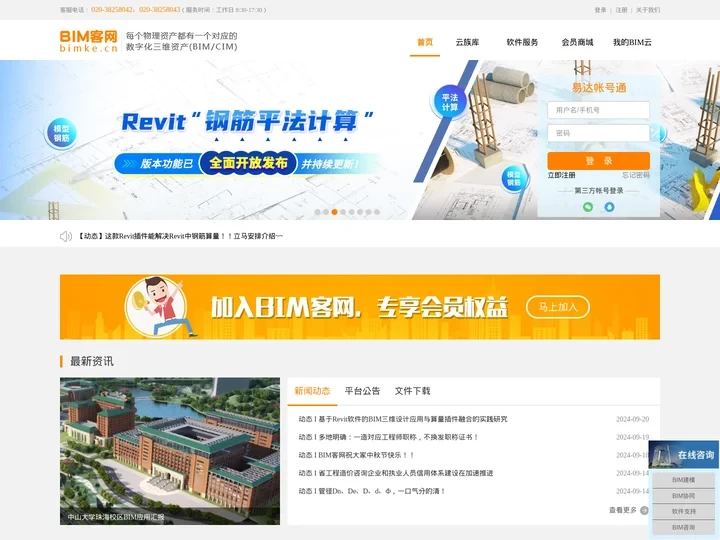
Task: Click the phone number 020-38258042
Action: (x=112, y=10)
